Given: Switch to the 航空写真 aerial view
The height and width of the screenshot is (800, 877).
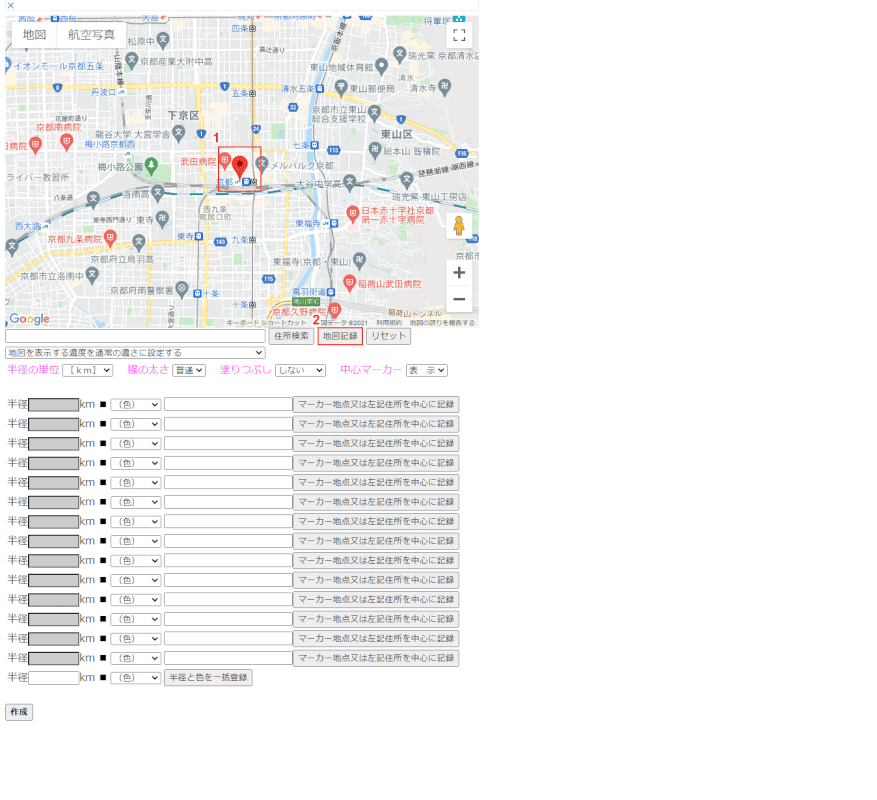Looking at the screenshot, I should (91, 35).
